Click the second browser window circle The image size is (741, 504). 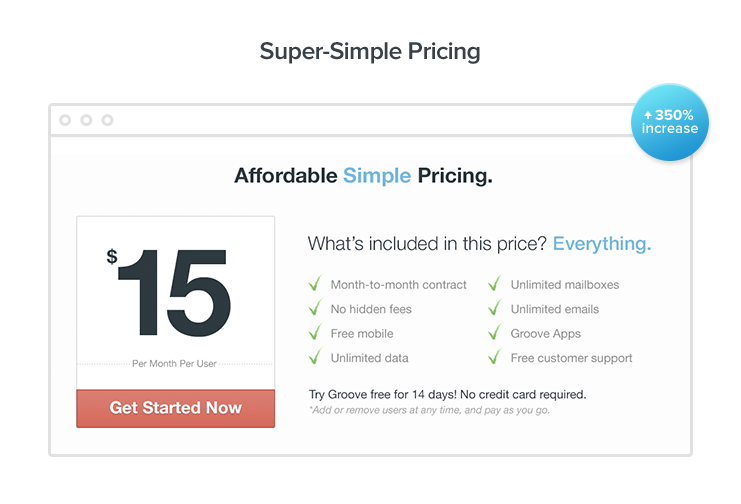[x=86, y=120]
